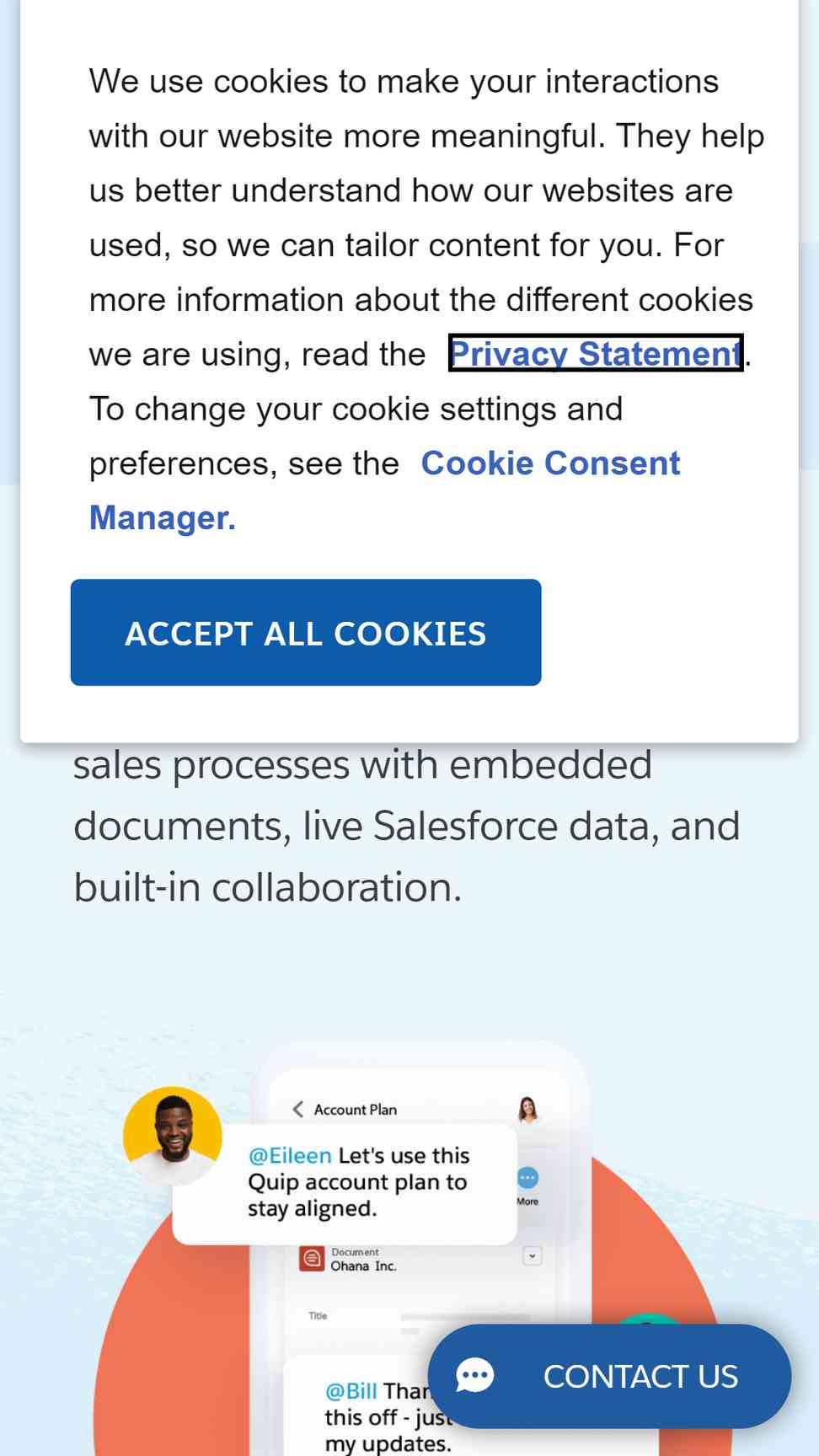Click the chat bubble icon in Contact Us
The width and height of the screenshot is (819, 1456).
tap(475, 1376)
